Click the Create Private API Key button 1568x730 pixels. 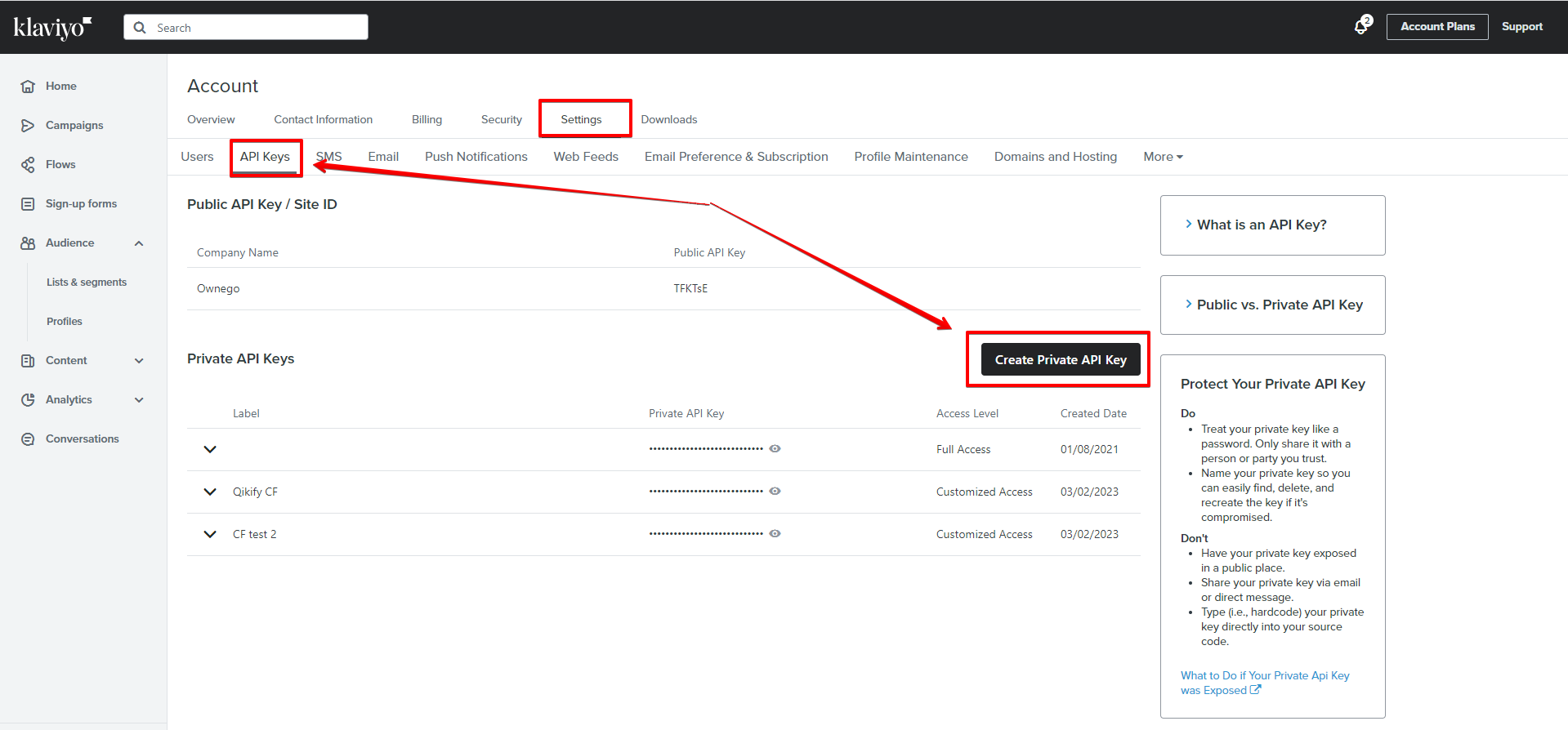tap(1061, 359)
